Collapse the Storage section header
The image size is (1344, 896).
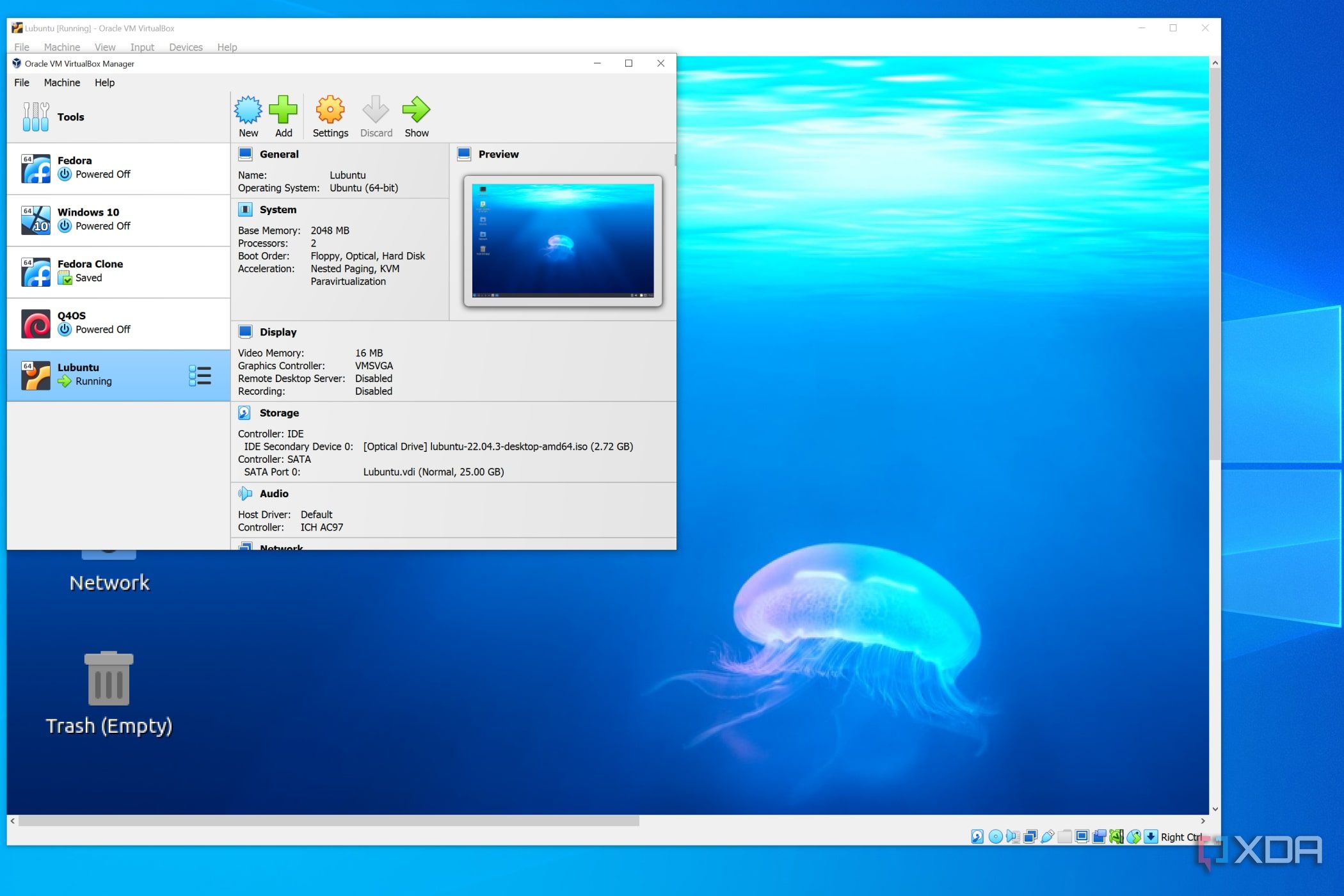click(x=279, y=413)
